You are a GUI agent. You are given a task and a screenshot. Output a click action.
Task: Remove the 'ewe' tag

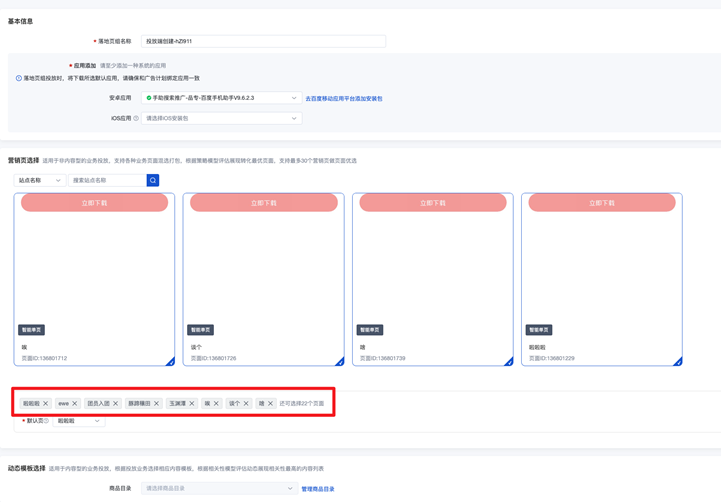pyautogui.click(x=75, y=404)
